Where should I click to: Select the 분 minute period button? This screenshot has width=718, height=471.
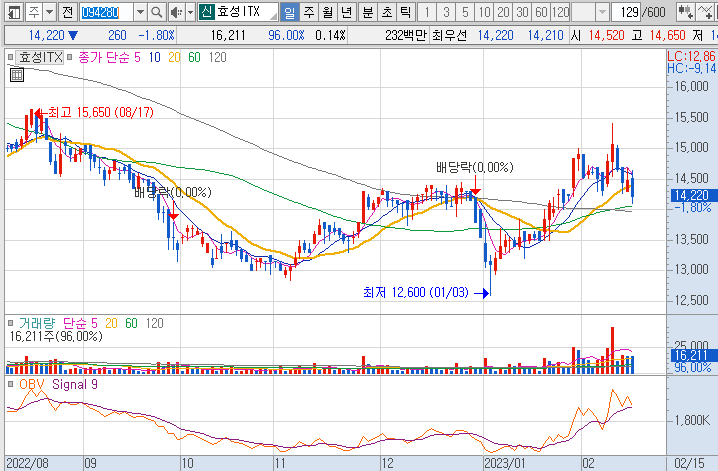click(368, 12)
